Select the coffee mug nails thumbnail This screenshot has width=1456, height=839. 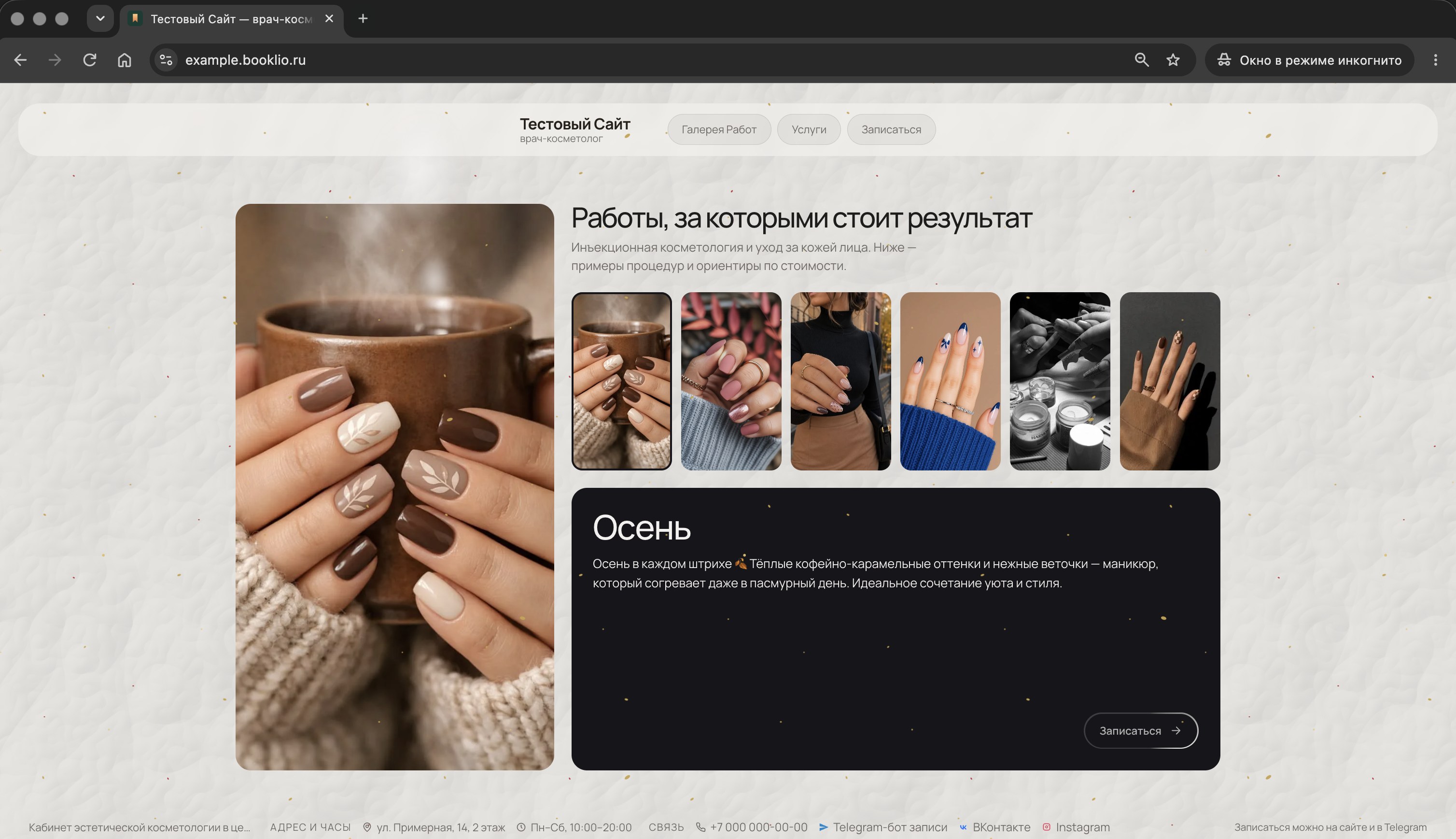(621, 381)
